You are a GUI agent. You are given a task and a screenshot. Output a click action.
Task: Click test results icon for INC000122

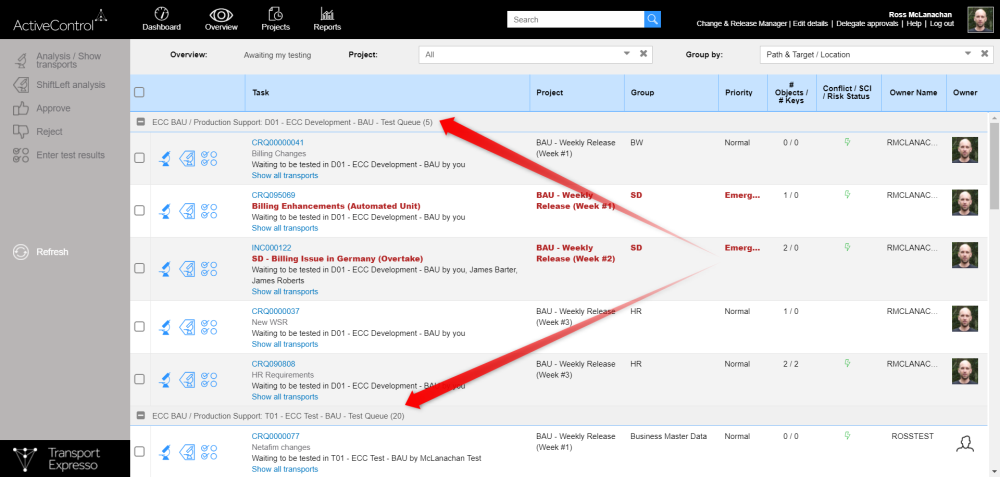(209, 268)
